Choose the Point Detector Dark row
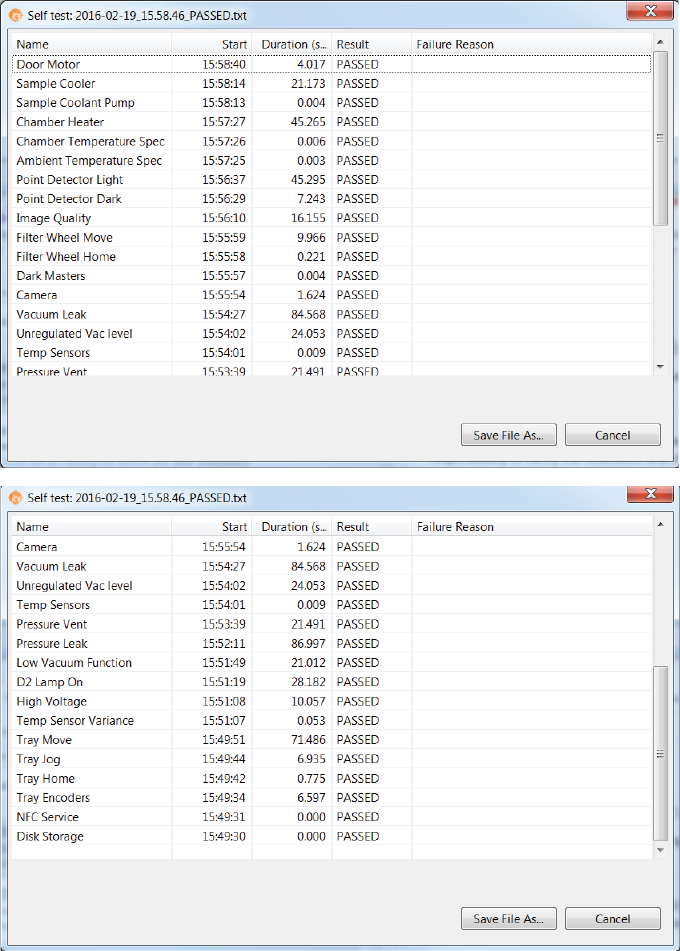Viewport: 680px width, 951px height. [331, 199]
